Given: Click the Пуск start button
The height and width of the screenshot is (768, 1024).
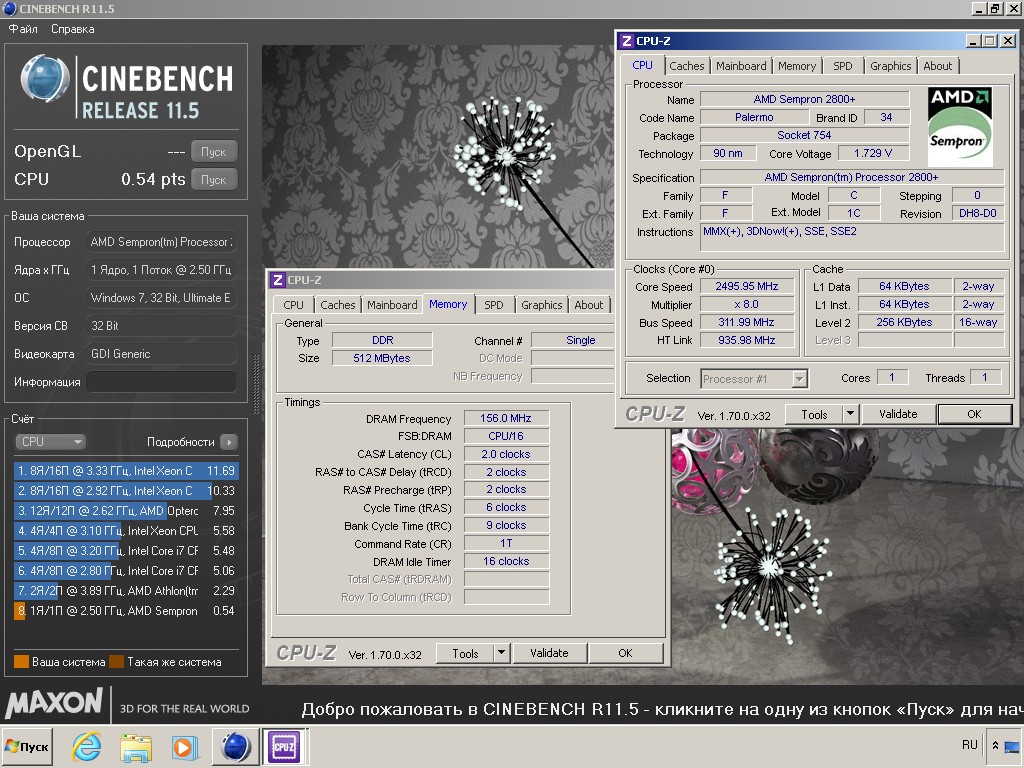Looking at the screenshot, I should point(27,746).
